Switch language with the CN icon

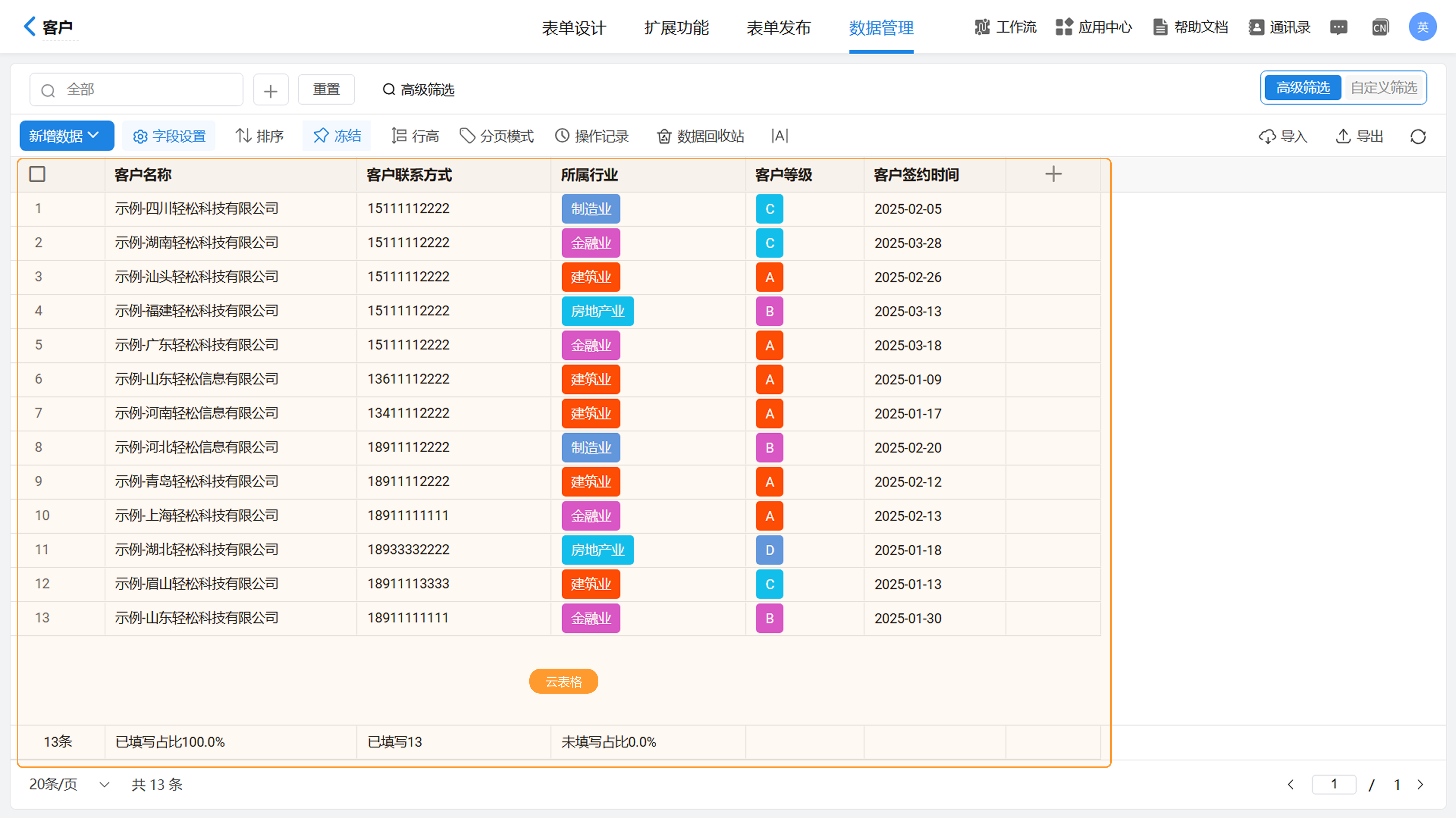(x=1380, y=27)
